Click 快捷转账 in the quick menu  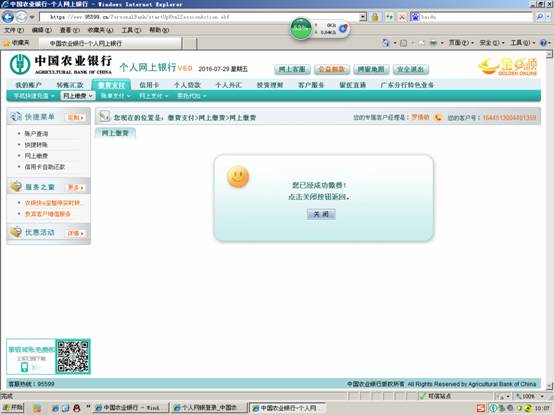pyautogui.click(x=36, y=145)
